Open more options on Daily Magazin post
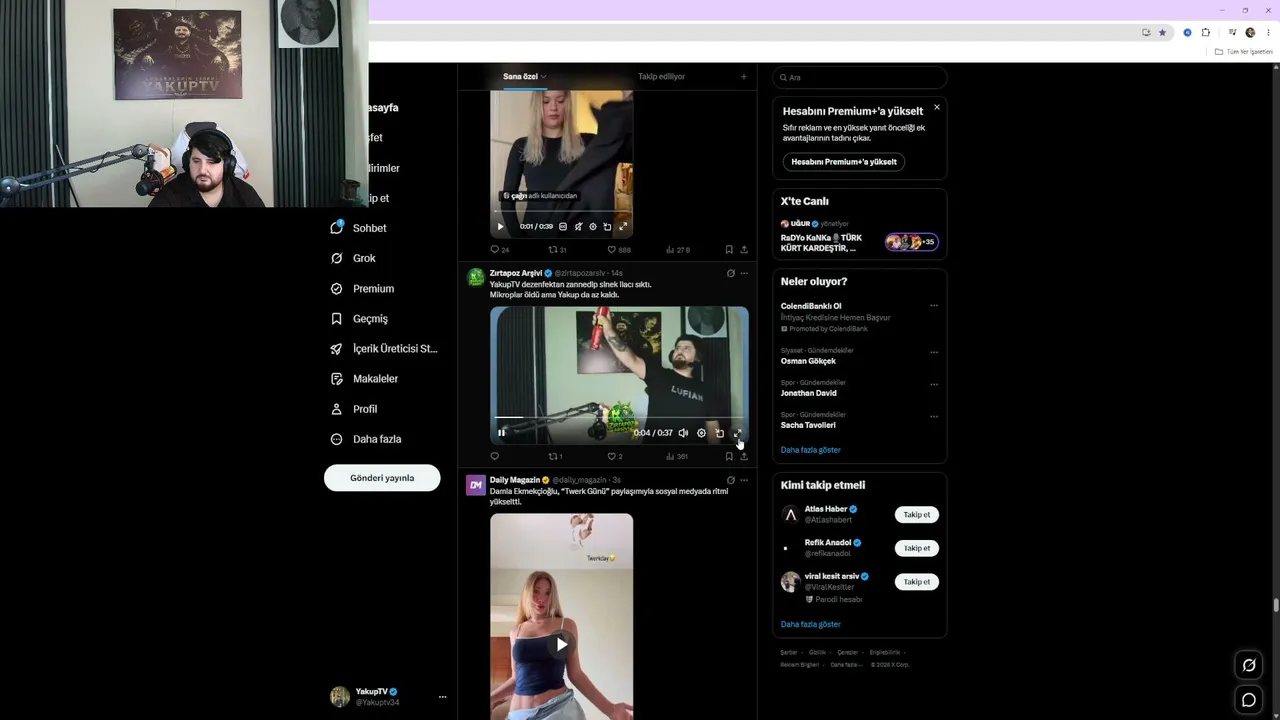The height and width of the screenshot is (720, 1280). click(744, 480)
